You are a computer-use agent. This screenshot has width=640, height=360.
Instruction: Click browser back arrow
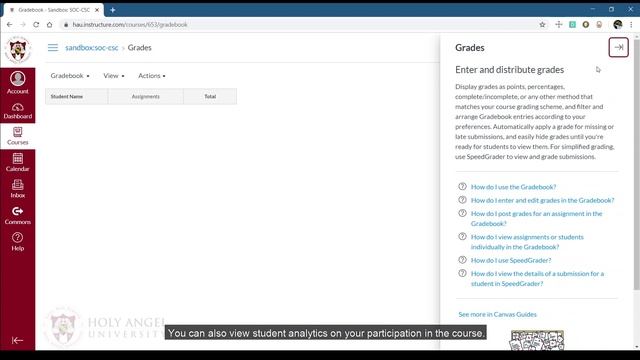point(9,24)
